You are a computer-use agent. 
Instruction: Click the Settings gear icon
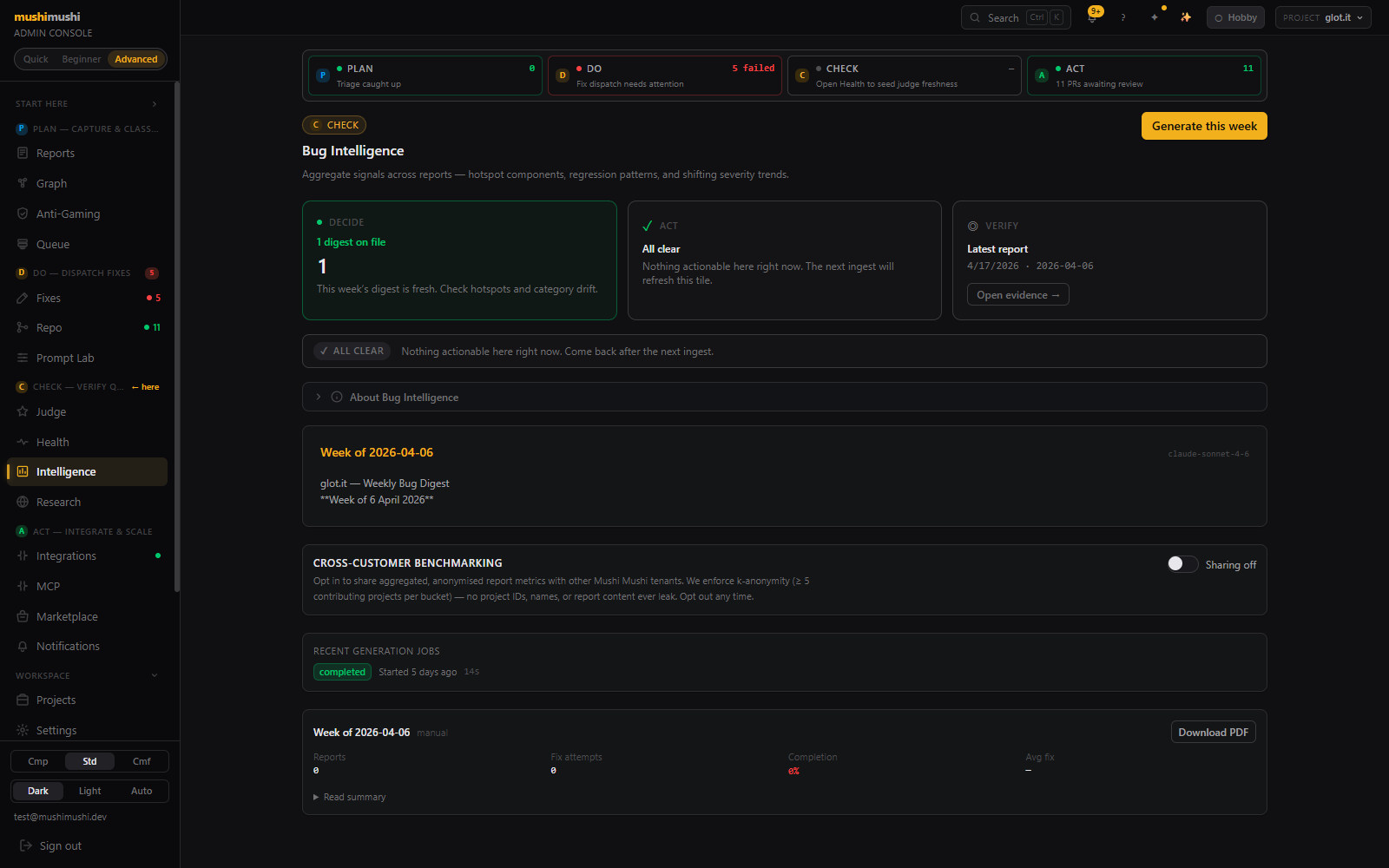pyautogui.click(x=23, y=730)
